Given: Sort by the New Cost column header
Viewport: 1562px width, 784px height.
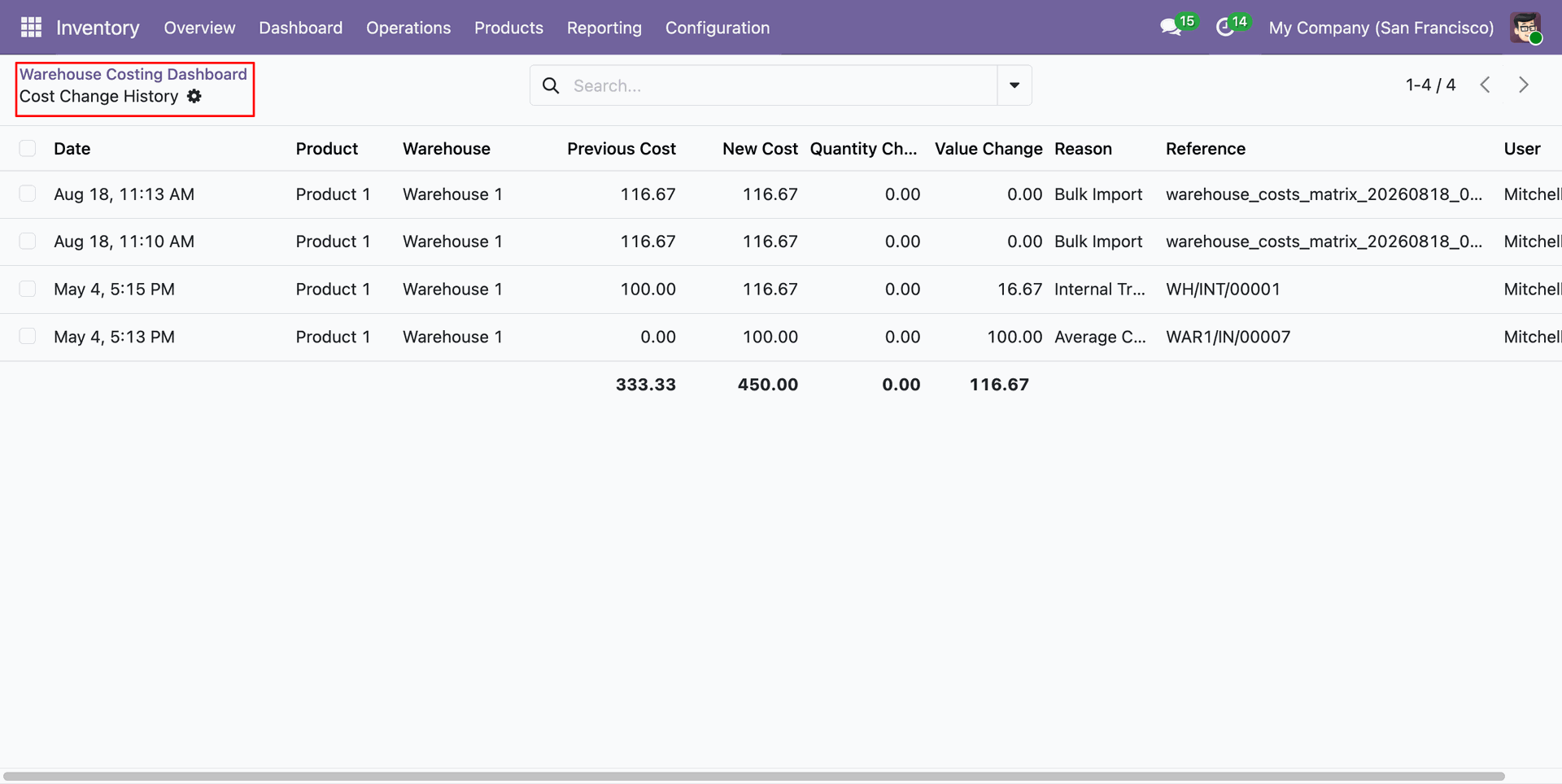Looking at the screenshot, I should pyautogui.click(x=760, y=149).
